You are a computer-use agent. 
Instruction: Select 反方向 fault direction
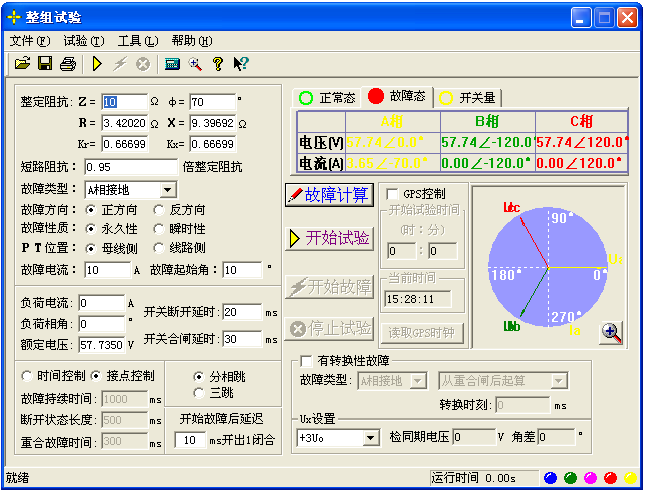[159, 210]
